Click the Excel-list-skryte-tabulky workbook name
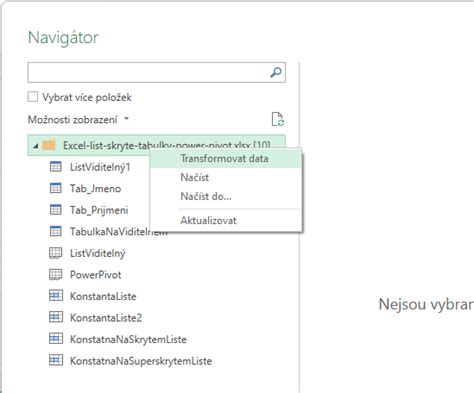This screenshot has width=474, height=393. click(x=167, y=145)
